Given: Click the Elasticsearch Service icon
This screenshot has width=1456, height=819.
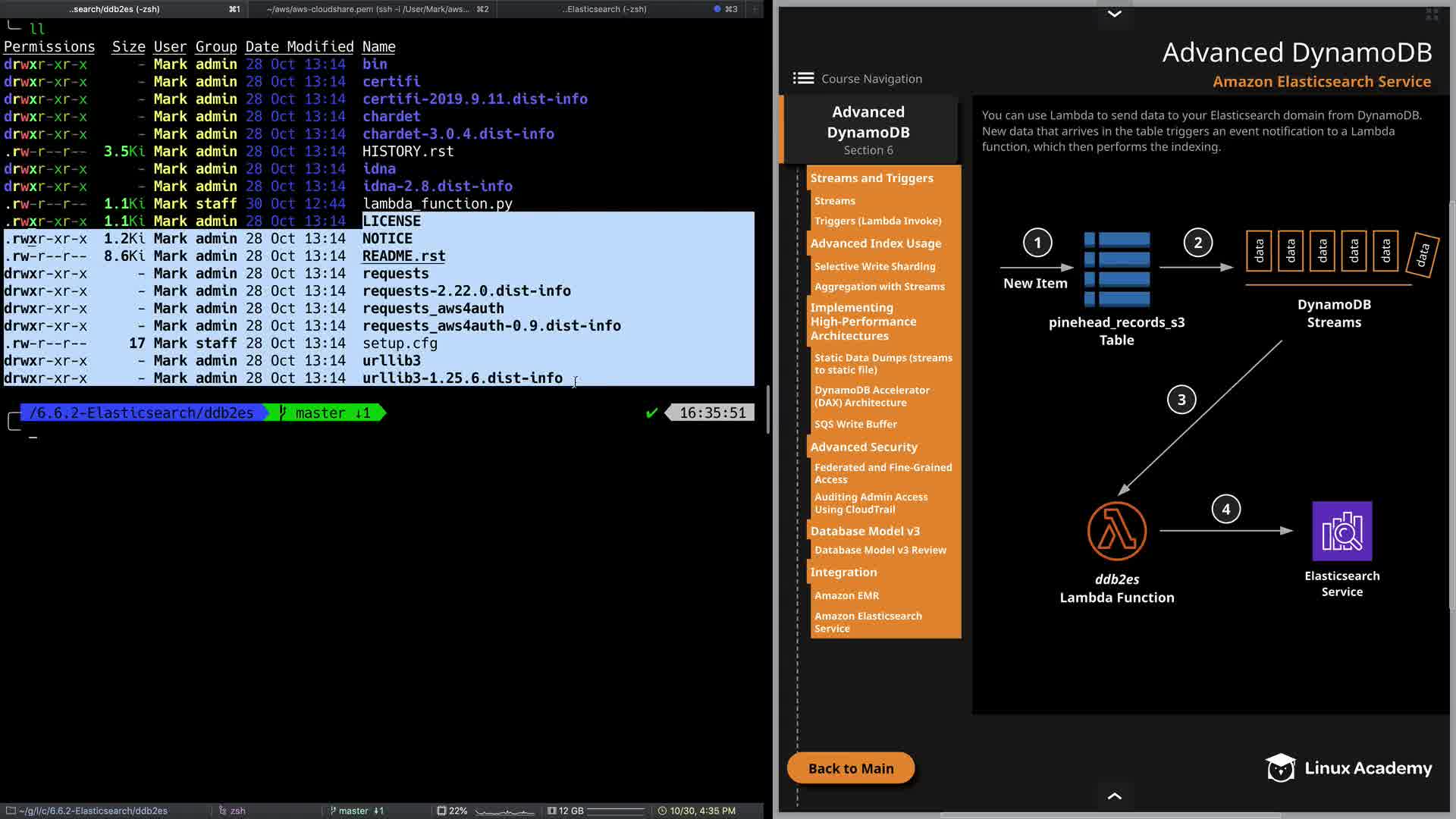Looking at the screenshot, I should click(x=1341, y=531).
